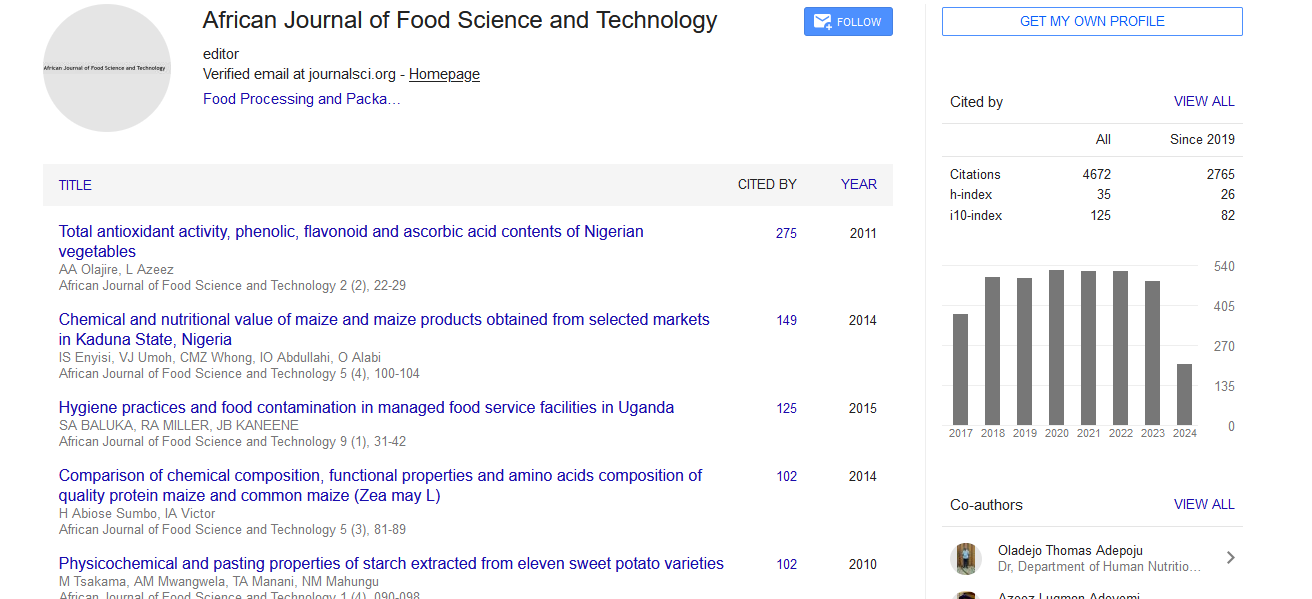The height and width of the screenshot is (599, 1312).
Task: View all citations in Cited by
Action: pos(1204,101)
